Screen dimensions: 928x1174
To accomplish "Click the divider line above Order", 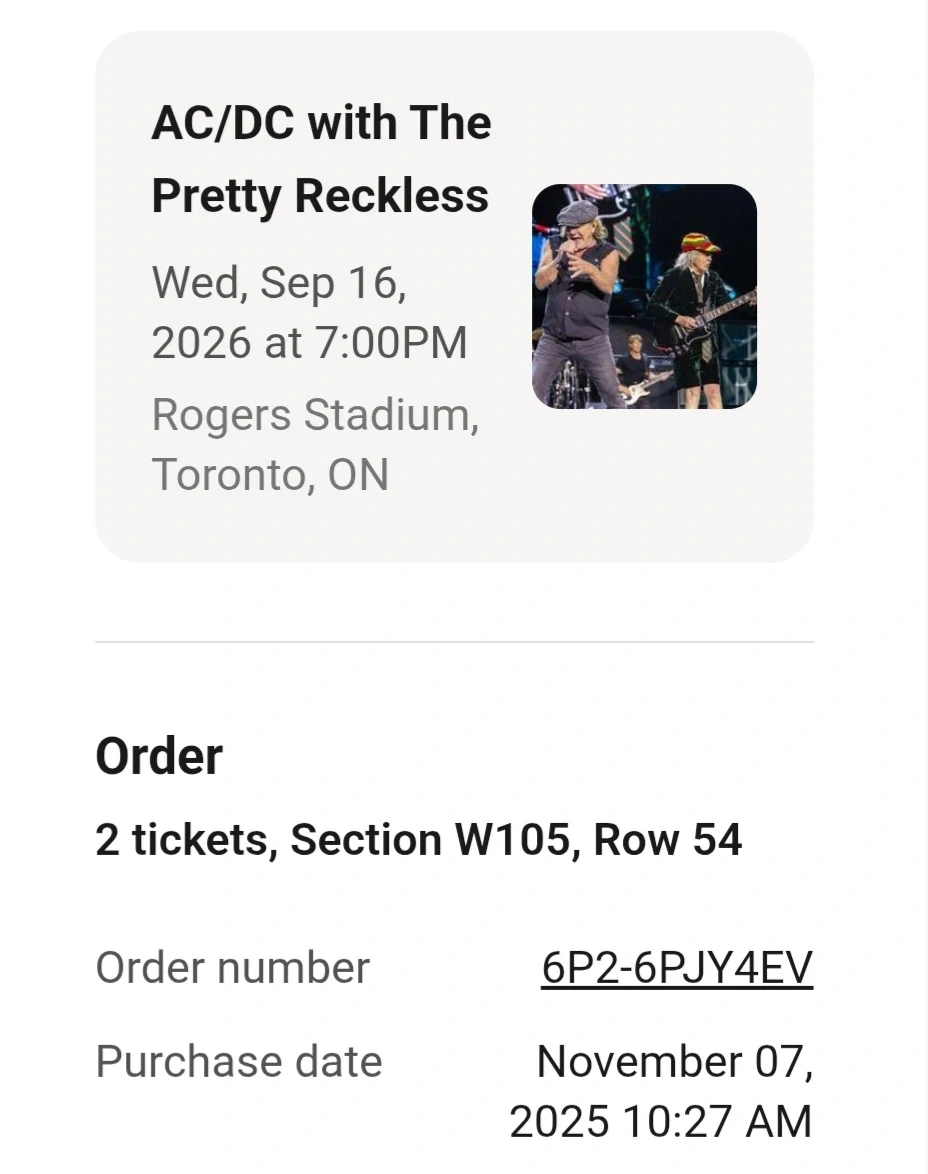I will (x=454, y=642).
